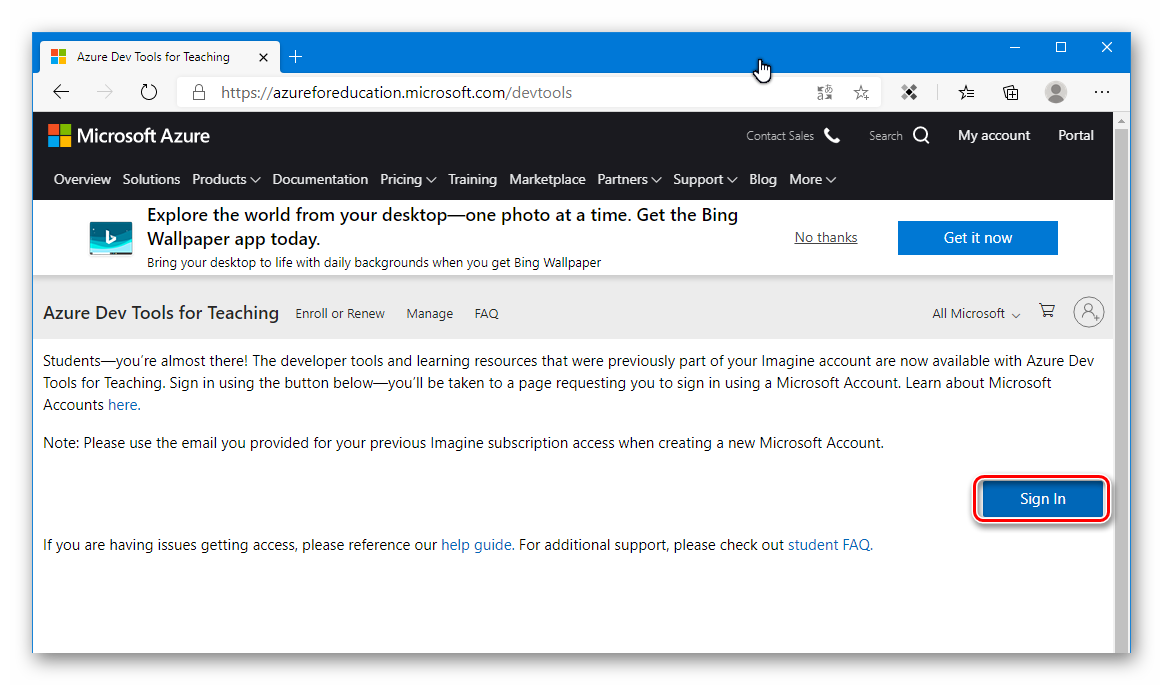The image size is (1163, 685).
Task: Open the All Microsoft dropdown
Action: (974, 313)
